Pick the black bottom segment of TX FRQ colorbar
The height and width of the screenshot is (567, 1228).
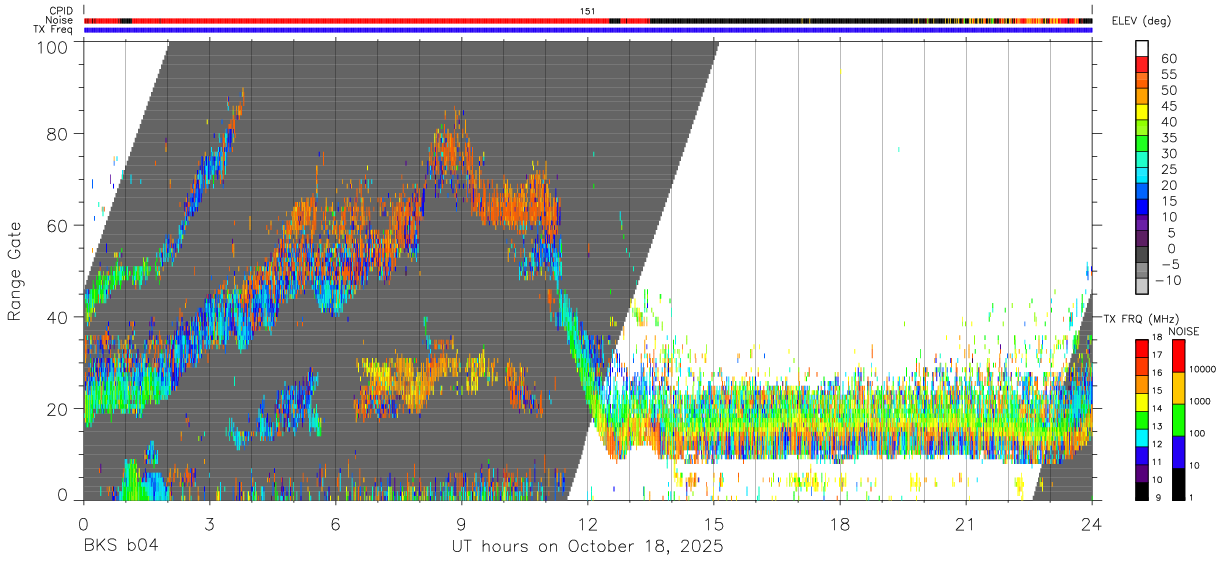coord(1142,492)
